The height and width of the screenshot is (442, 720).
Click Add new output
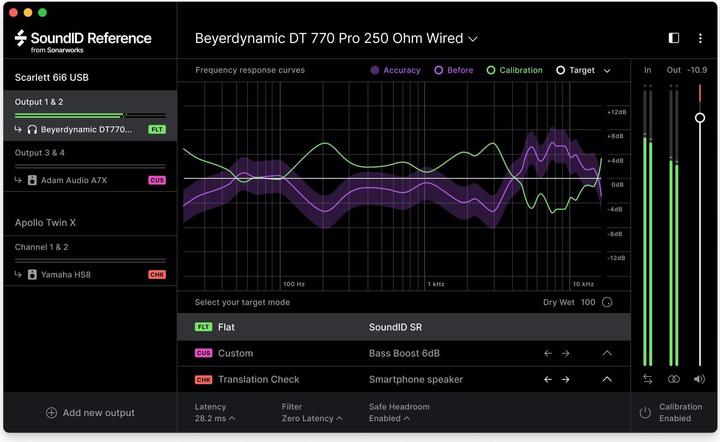[x=90, y=413]
